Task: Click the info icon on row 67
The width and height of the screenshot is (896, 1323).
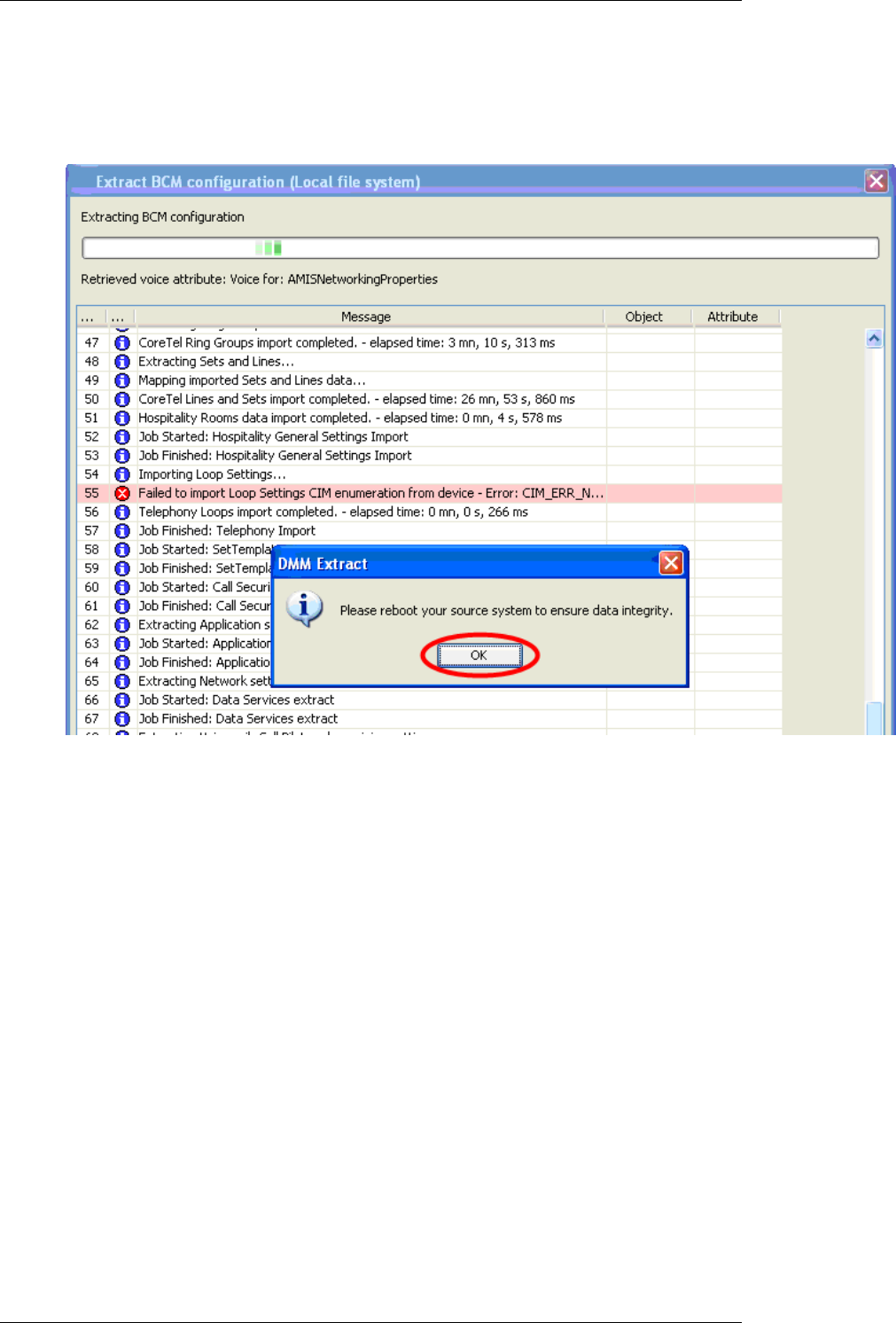Action: [122, 719]
